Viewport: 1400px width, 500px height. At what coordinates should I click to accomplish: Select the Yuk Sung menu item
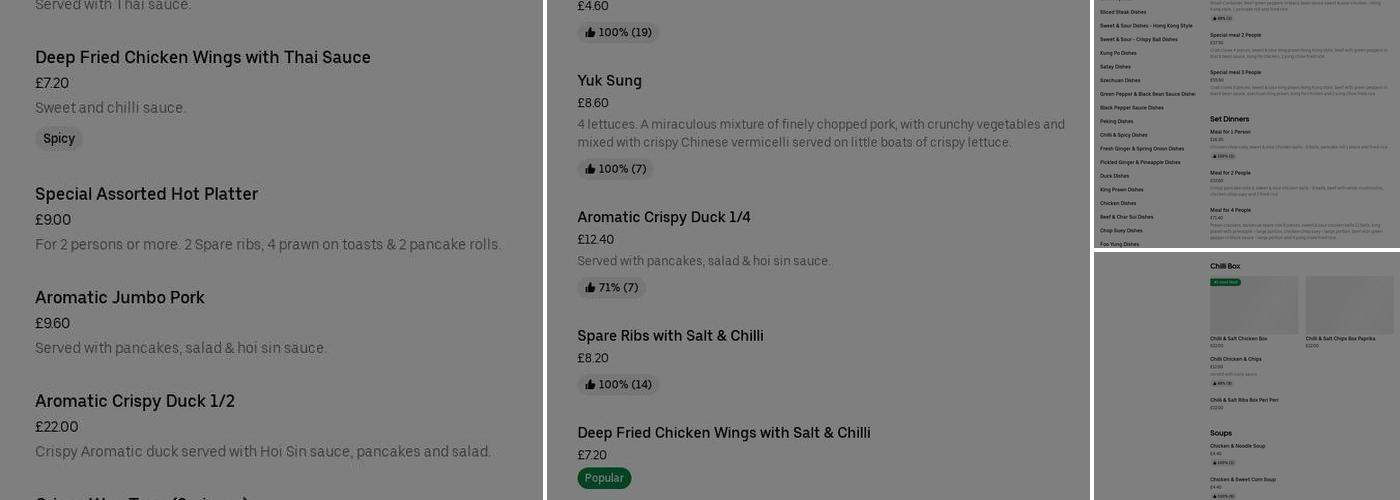point(609,81)
